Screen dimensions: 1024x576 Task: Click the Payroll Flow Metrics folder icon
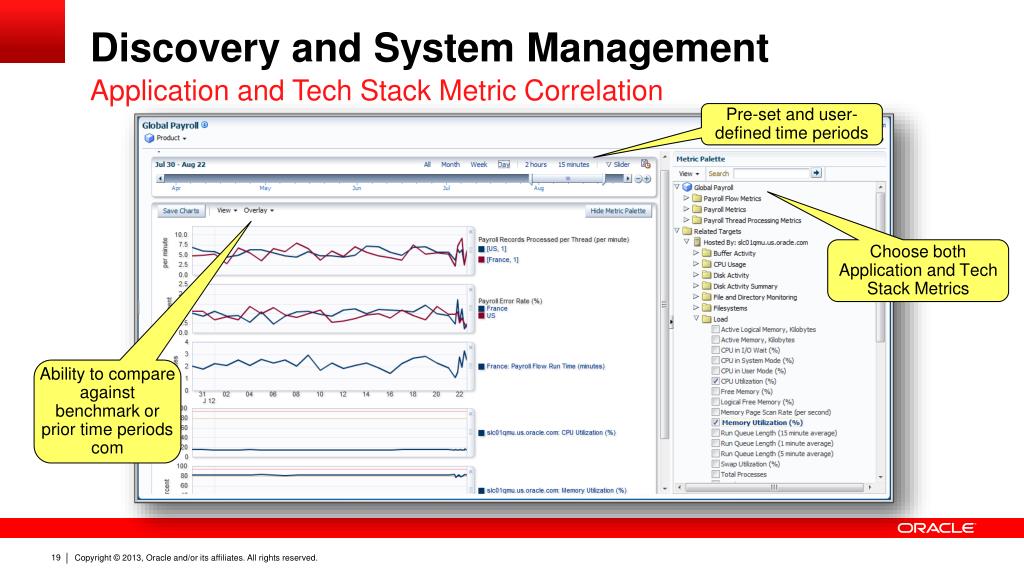pyautogui.click(x=697, y=199)
